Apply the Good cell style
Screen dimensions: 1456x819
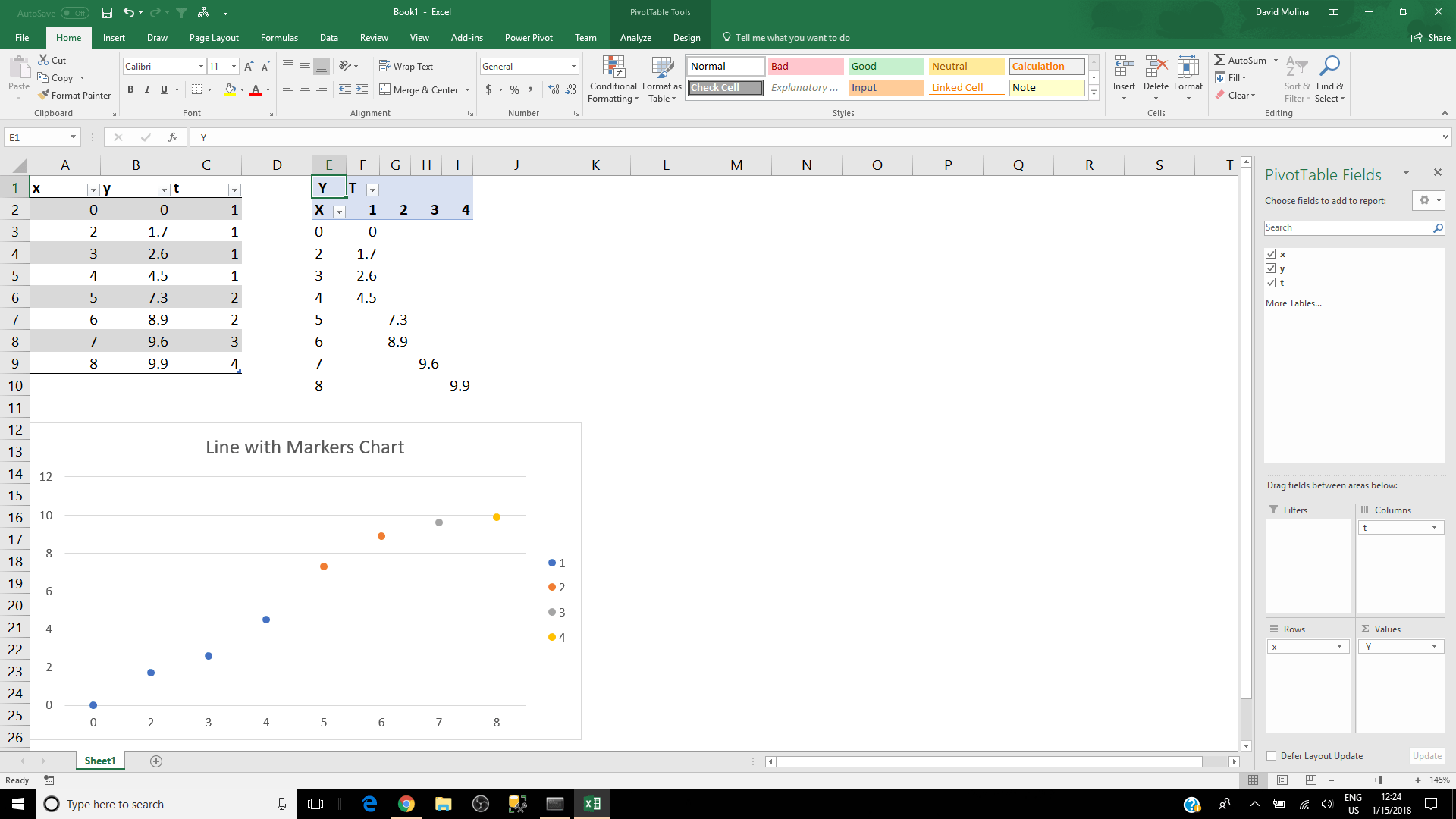tap(885, 67)
